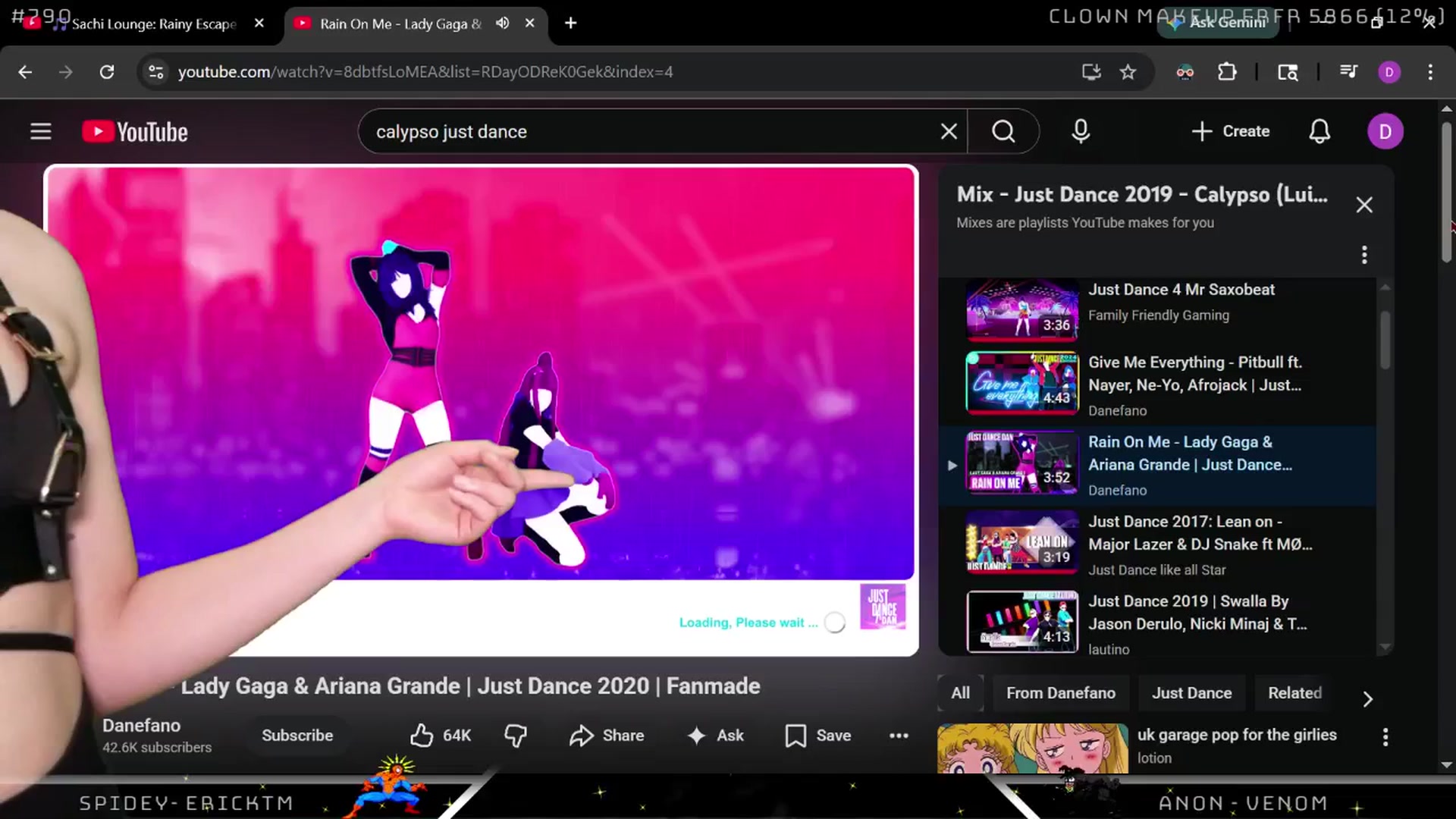Open Chrome side panel search icon
The image size is (1456, 819).
(x=1288, y=72)
